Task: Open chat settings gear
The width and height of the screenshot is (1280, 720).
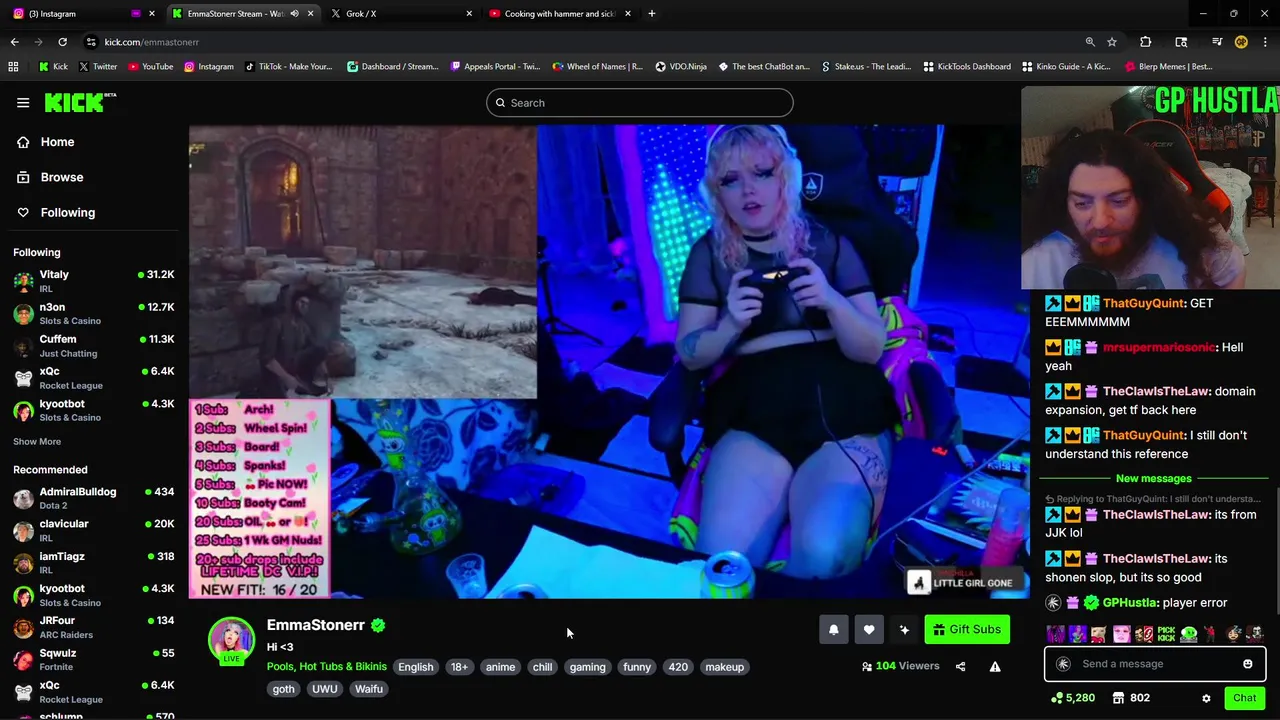Action: tap(1206, 698)
